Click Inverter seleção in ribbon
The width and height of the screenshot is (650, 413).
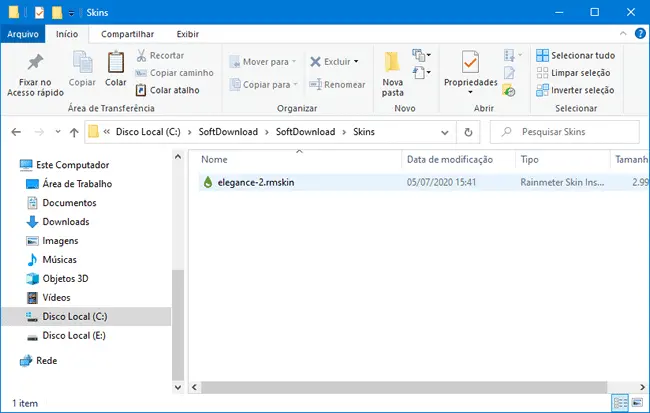coord(576,90)
